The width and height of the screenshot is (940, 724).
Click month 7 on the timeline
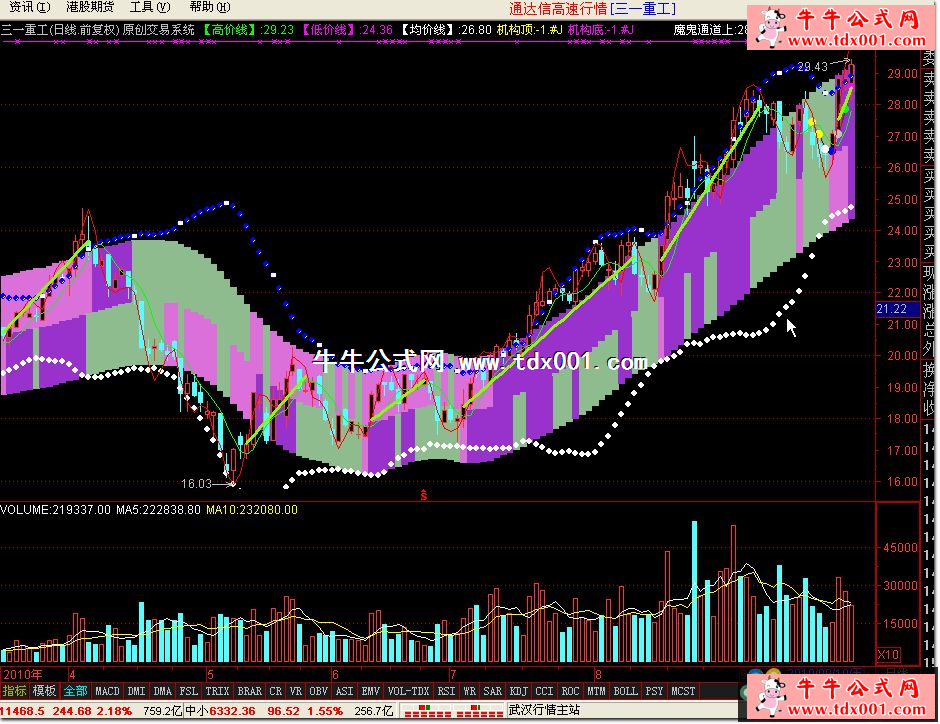click(453, 675)
